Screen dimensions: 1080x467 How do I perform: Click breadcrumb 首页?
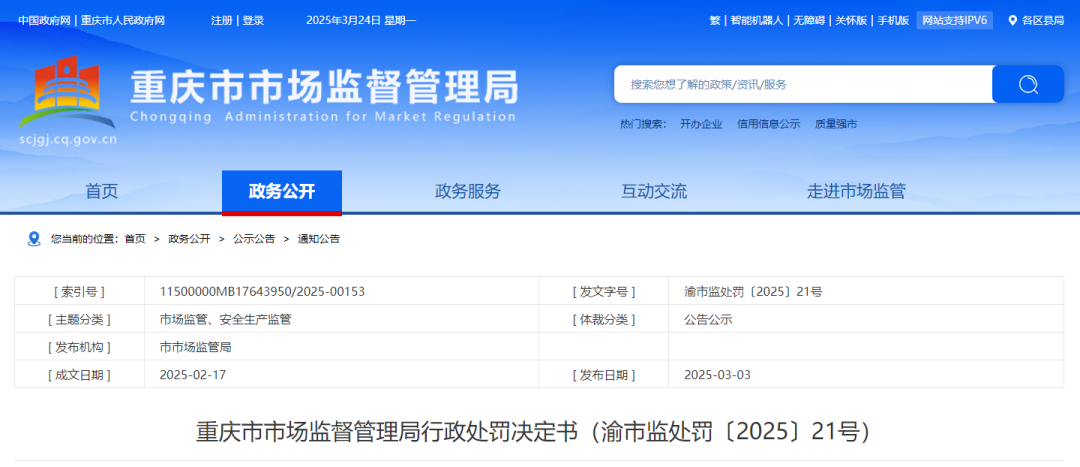point(135,239)
